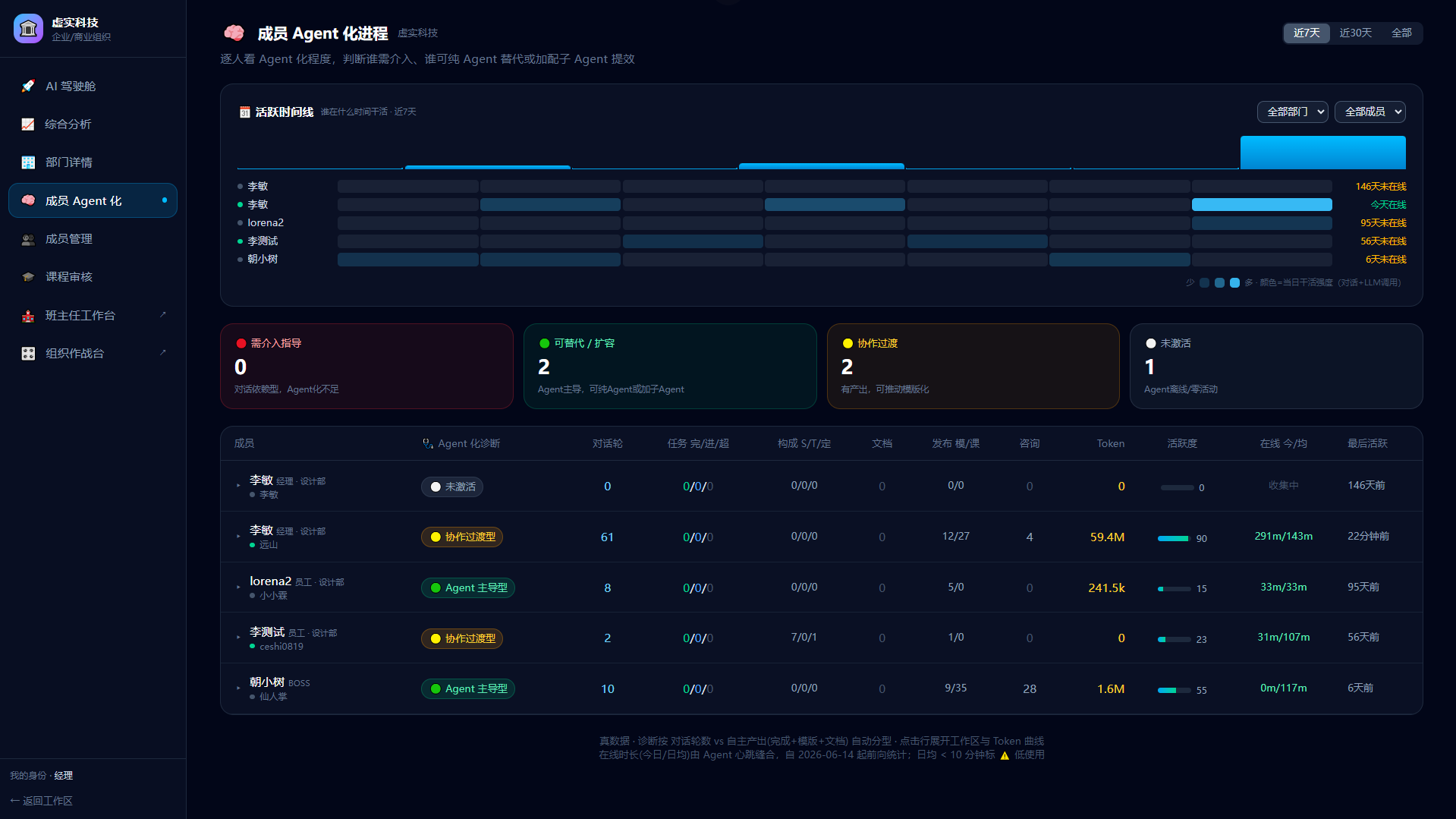Click the 课程审核 graduation cap icon
Screen dimensions: 1456x819
(28, 276)
